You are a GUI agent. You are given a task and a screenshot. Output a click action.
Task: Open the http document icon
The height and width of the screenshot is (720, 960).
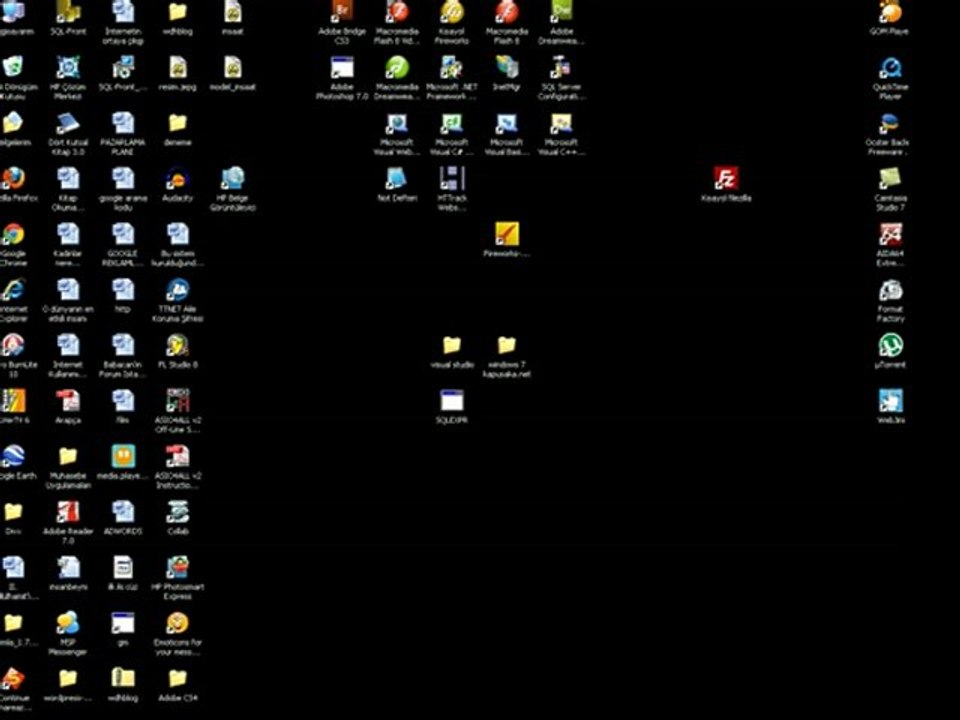(122, 290)
